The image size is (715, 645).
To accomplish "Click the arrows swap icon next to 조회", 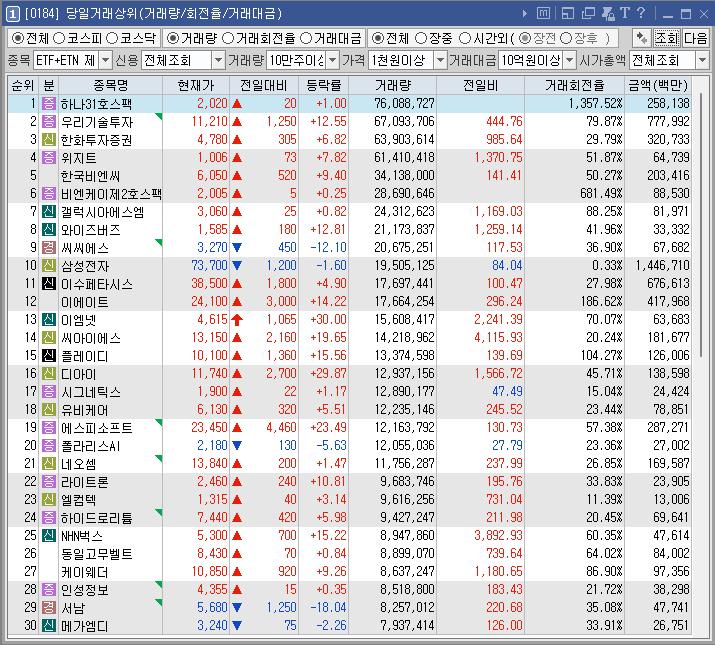I will point(641,38).
